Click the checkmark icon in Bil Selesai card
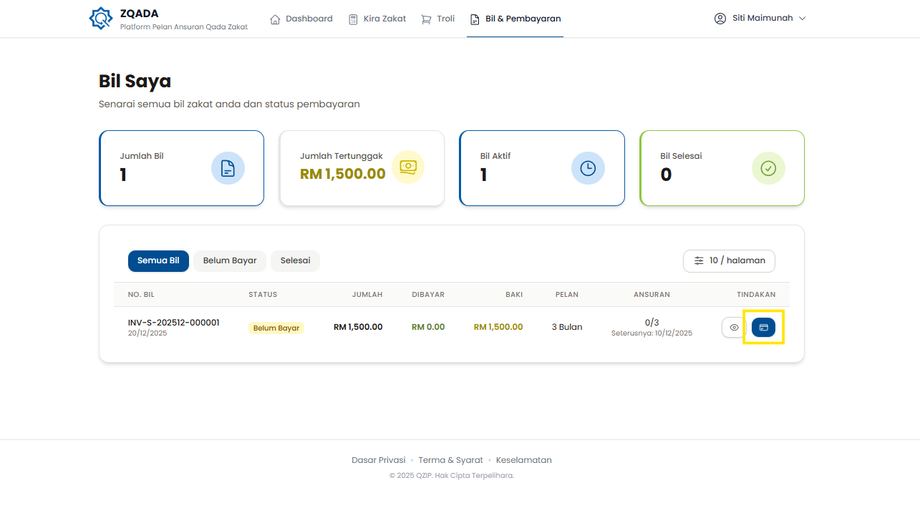 click(x=768, y=169)
